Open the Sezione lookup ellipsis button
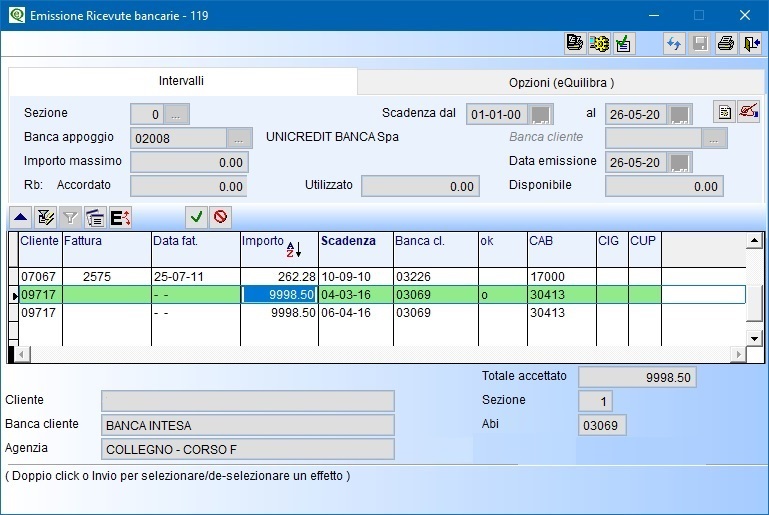Viewport: 769px width, 515px height. click(x=177, y=114)
